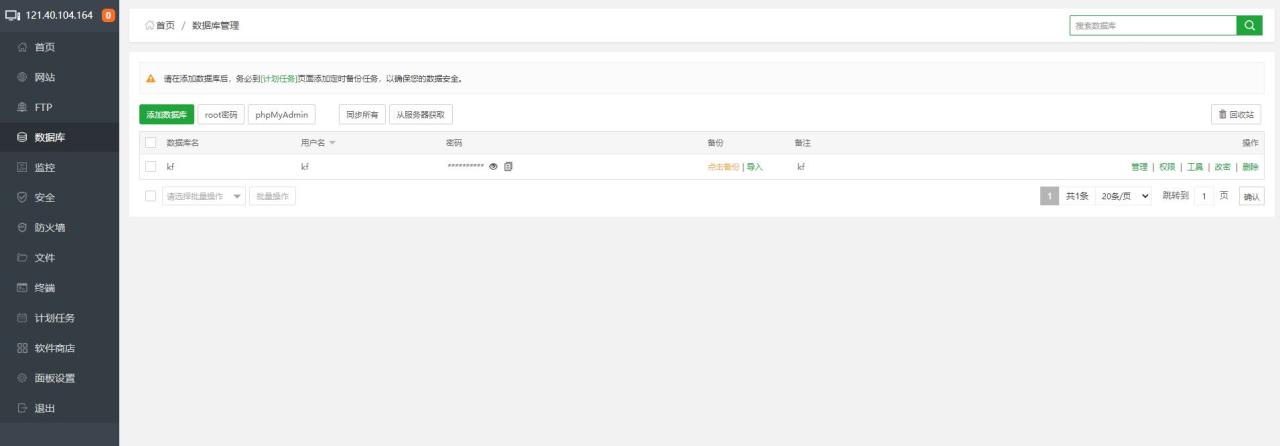This screenshot has width=1280, height=446.
Task: Click the 同步所有 button
Action: click(x=362, y=114)
